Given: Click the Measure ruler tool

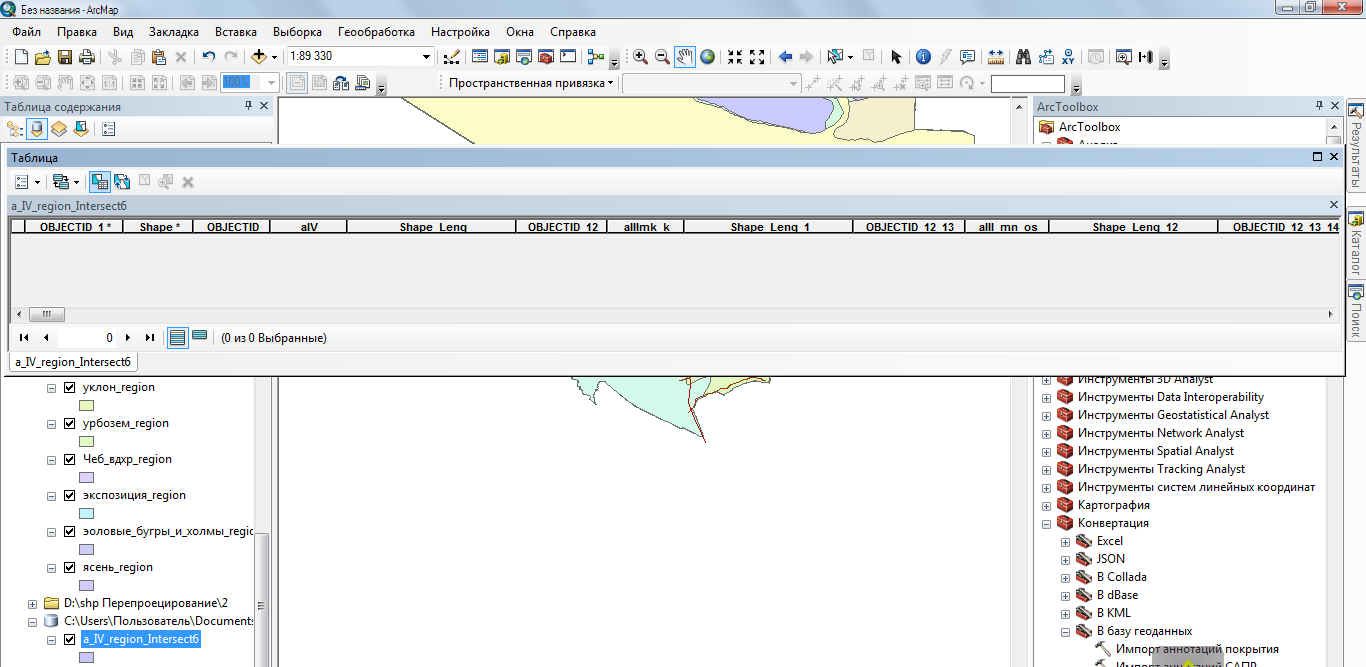Looking at the screenshot, I should click(996, 57).
